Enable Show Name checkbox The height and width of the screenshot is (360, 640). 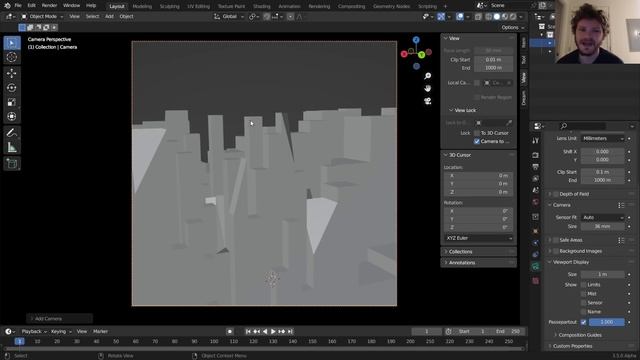[584, 311]
